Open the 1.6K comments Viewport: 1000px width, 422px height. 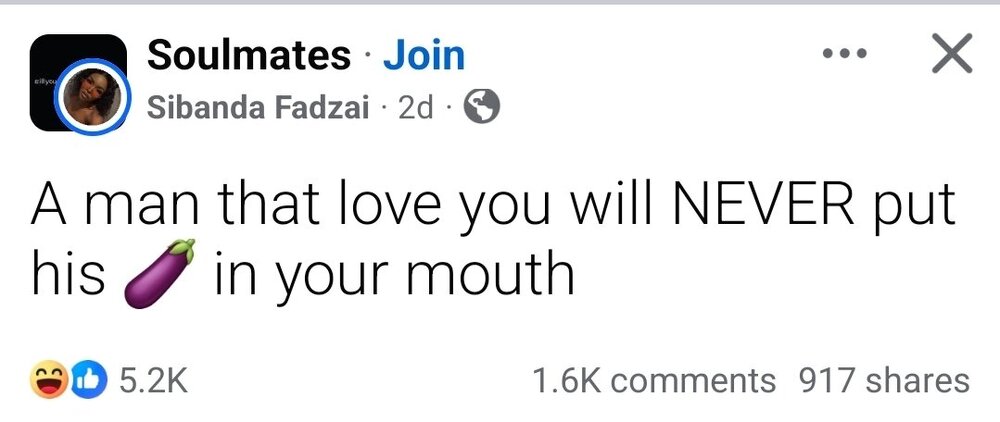coord(654,381)
